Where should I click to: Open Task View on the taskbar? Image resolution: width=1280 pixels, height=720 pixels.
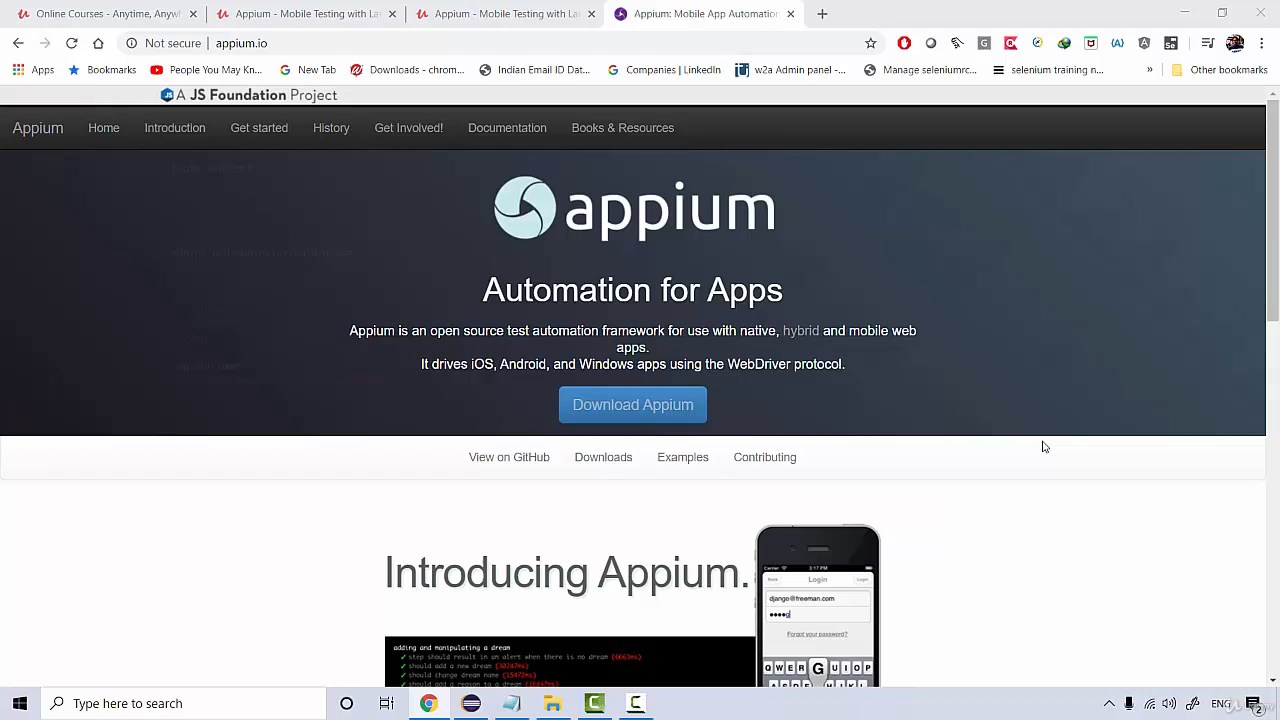point(386,703)
